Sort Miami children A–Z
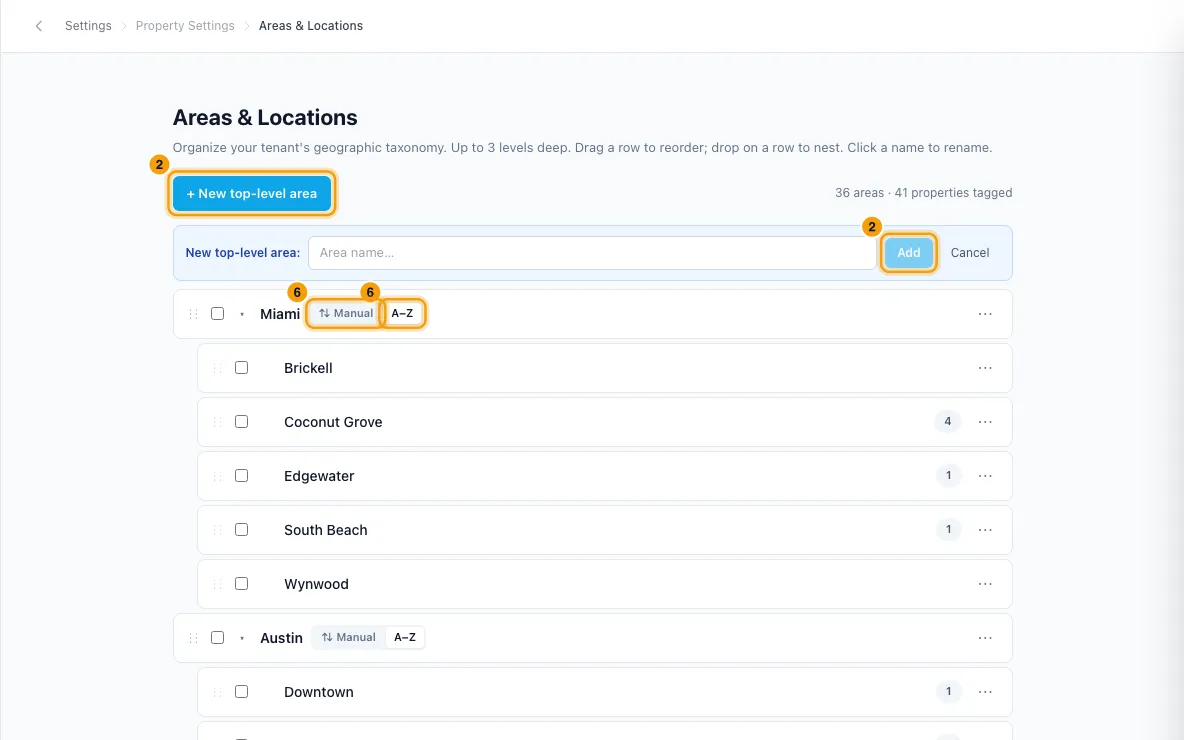Screen dimensions: 1184x740 [x=402, y=313]
